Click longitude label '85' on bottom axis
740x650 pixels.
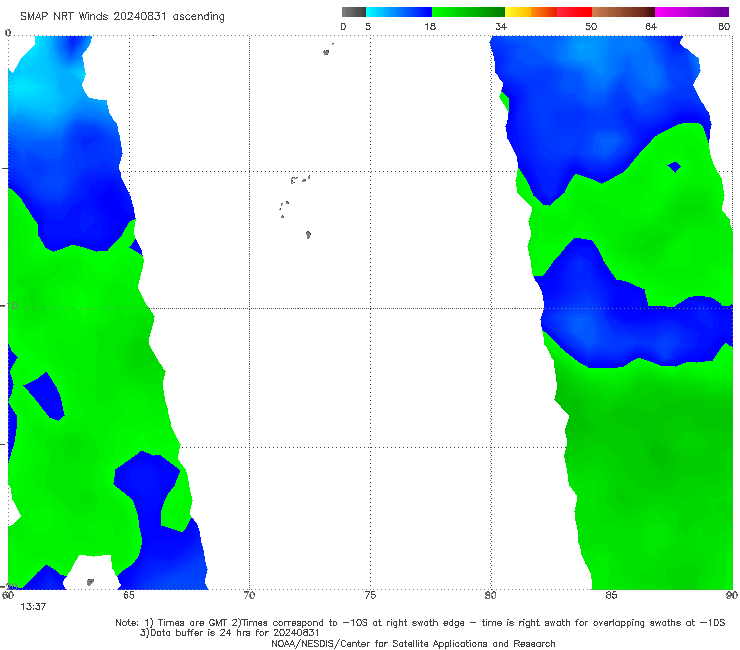tap(611, 595)
